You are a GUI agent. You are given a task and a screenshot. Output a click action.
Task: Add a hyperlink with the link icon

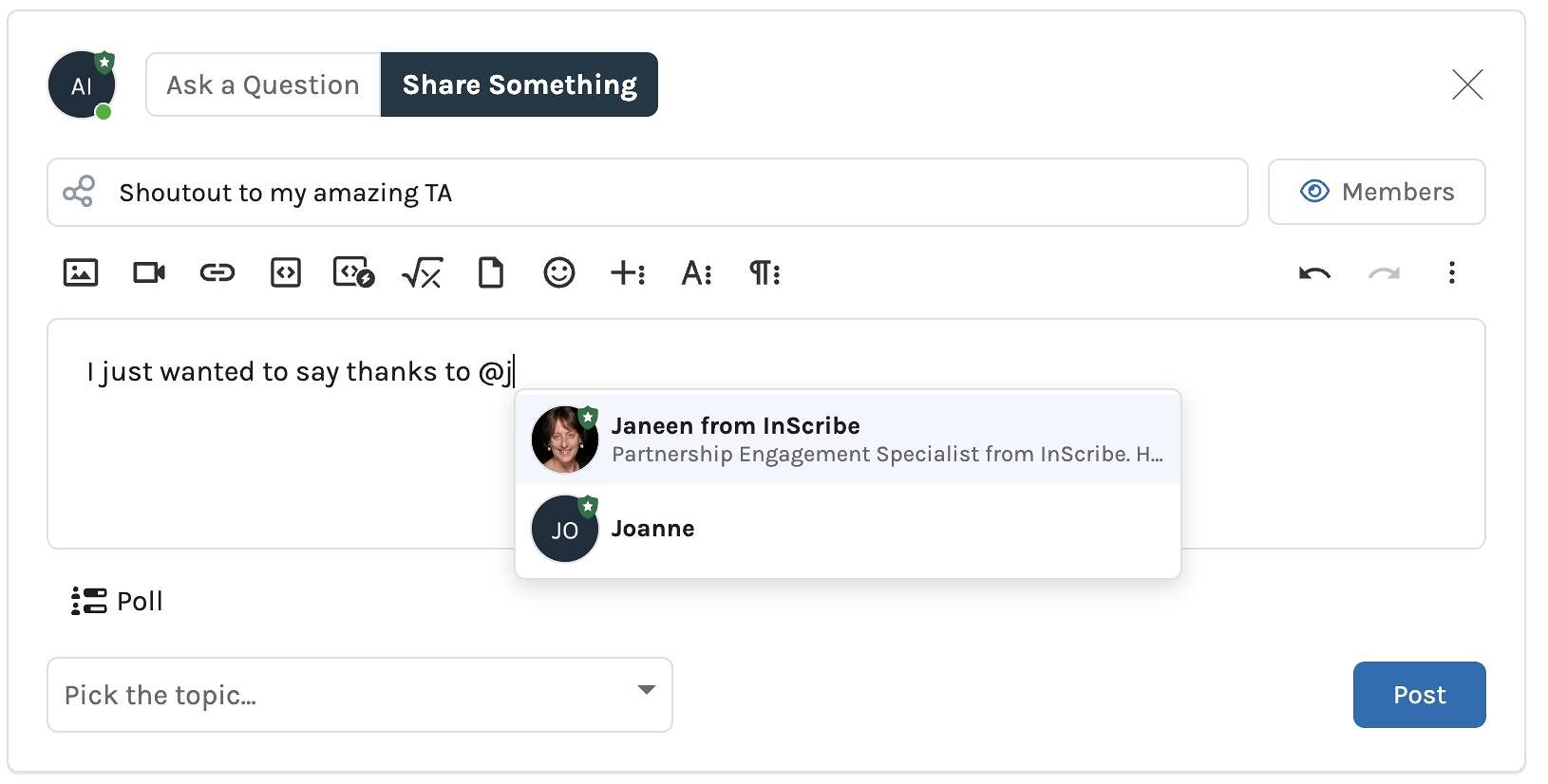[x=217, y=273]
